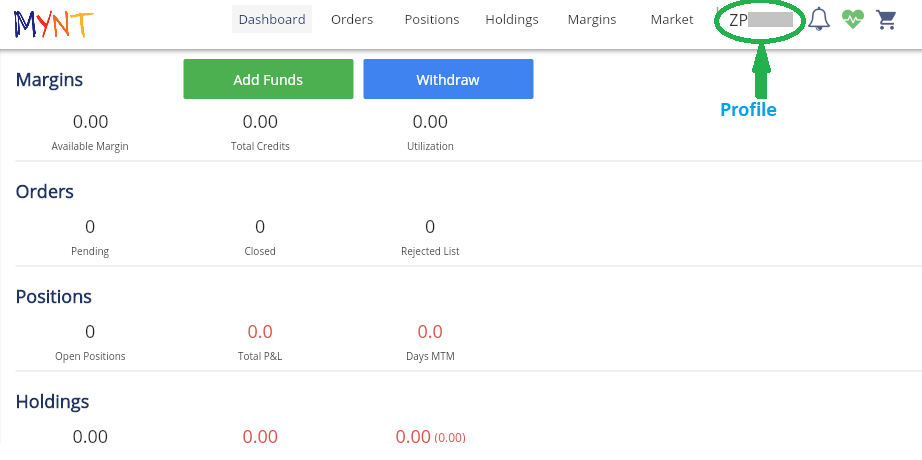The height and width of the screenshot is (460, 922).
Task: Go to Orders in the top navigation
Action: (352, 19)
